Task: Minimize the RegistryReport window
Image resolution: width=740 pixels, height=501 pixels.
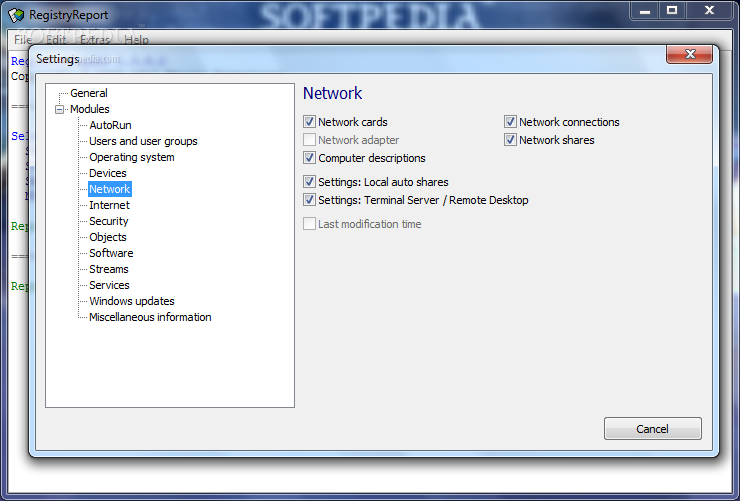Action: (x=645, y=10)
